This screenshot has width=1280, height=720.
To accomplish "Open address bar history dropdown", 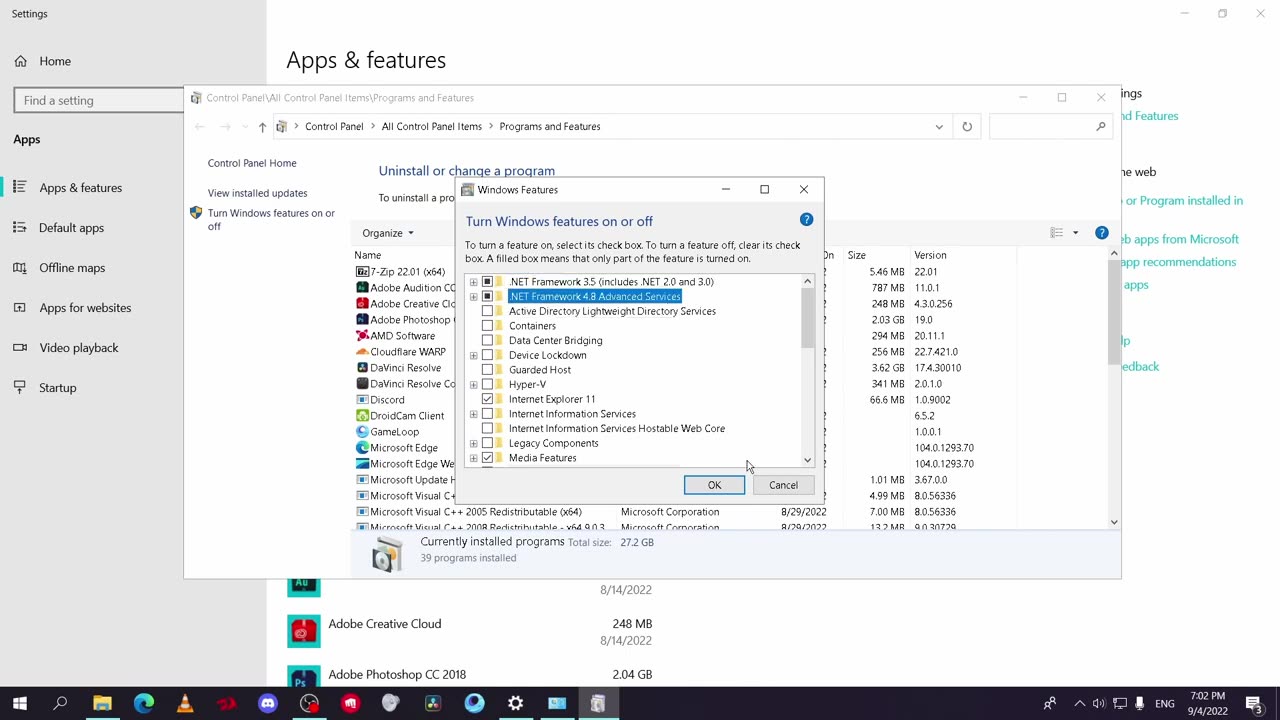I will pos(939,127).
